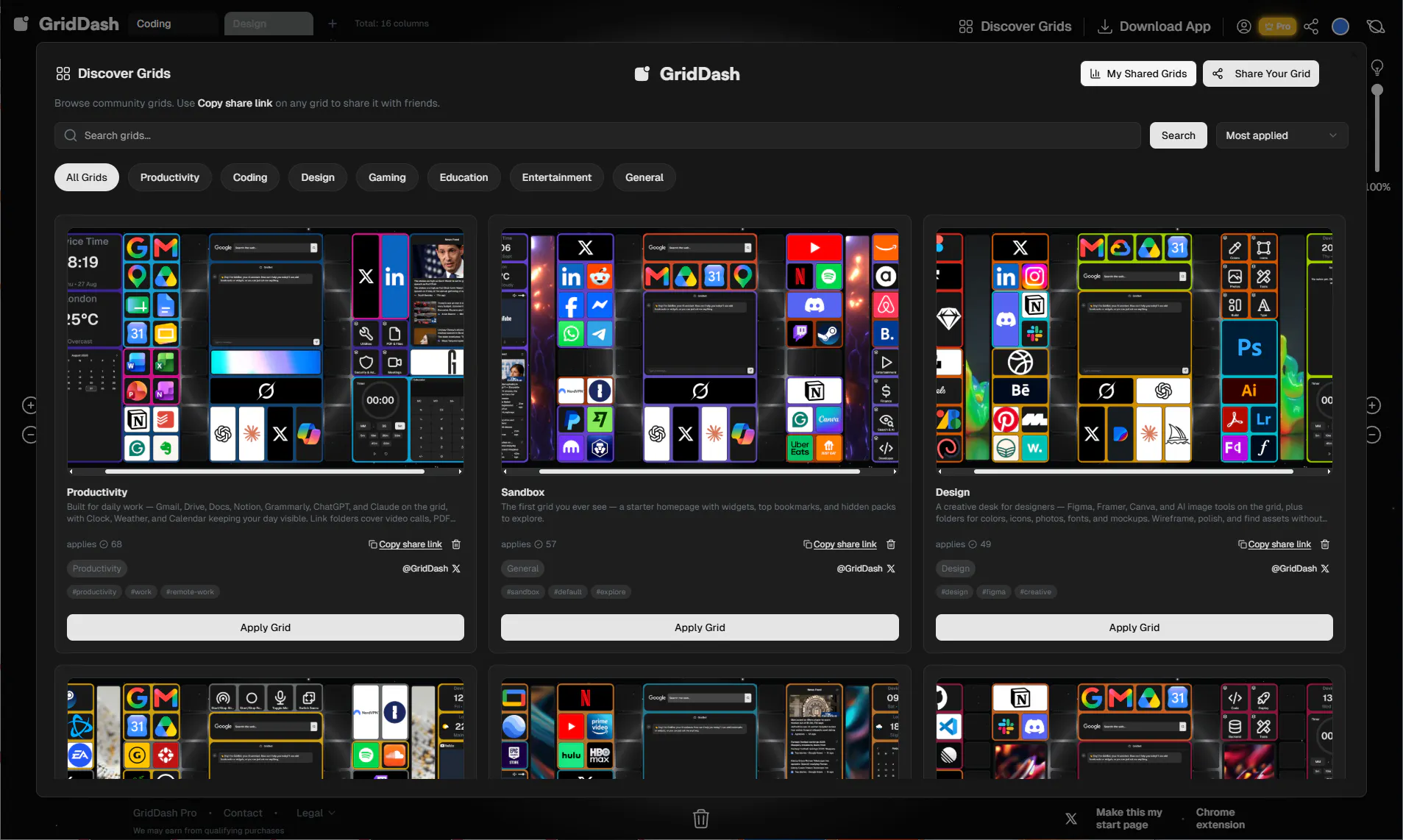Screen dimensions: 1403x840
Task: Delete the Sandbox grid with its trash icon
Action: tap(891, 544)
